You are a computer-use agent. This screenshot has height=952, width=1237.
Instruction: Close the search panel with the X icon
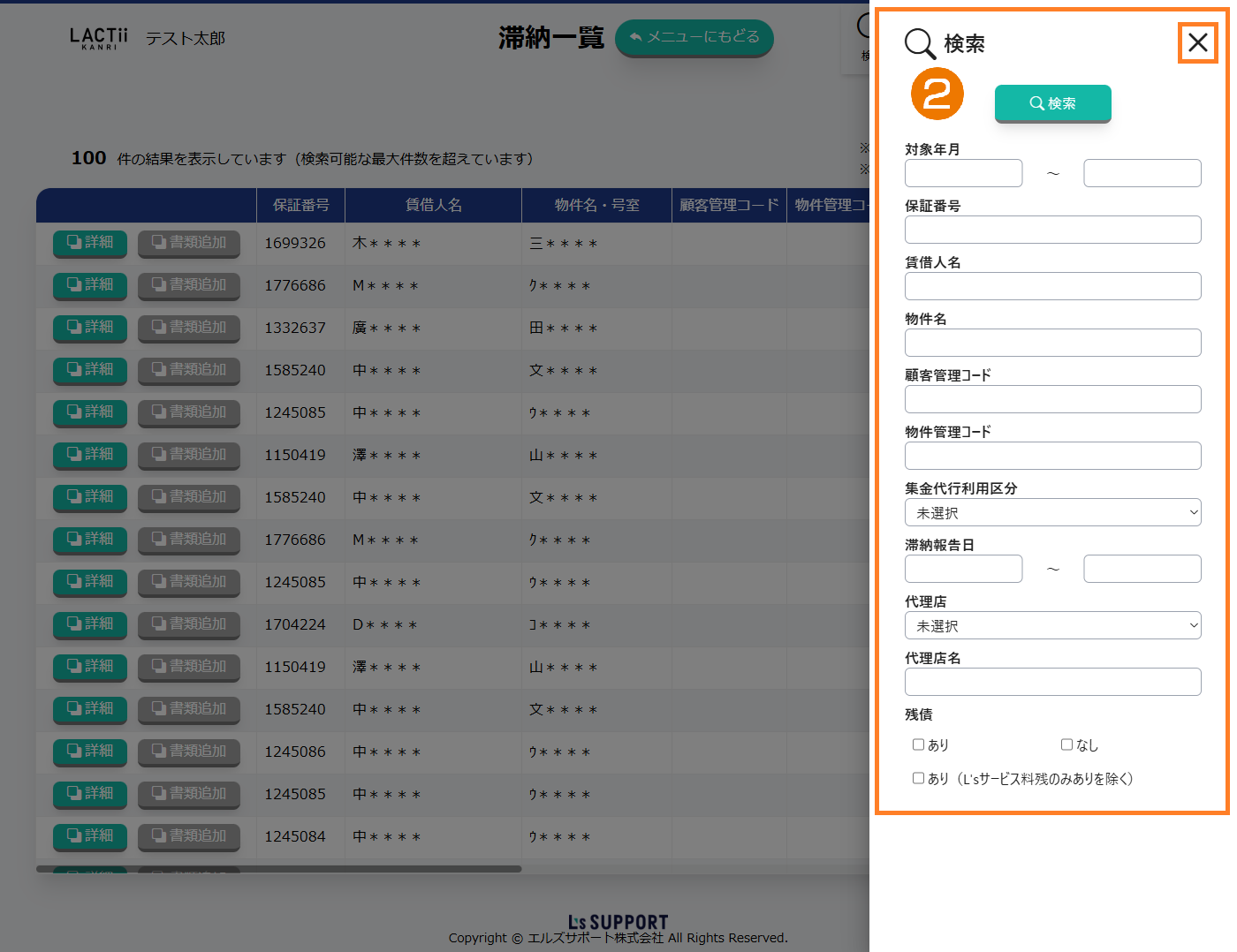pos(1197,42)
